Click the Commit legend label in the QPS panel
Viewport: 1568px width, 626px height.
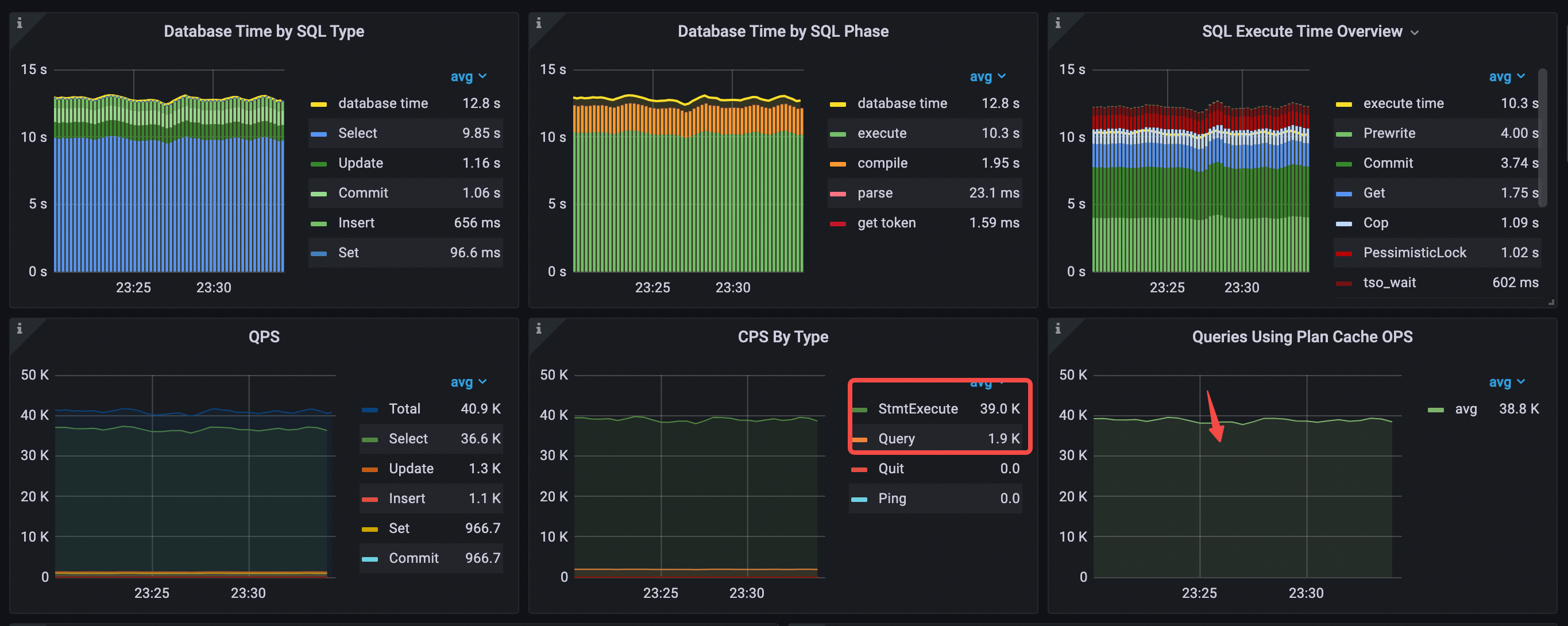point(414,558)
